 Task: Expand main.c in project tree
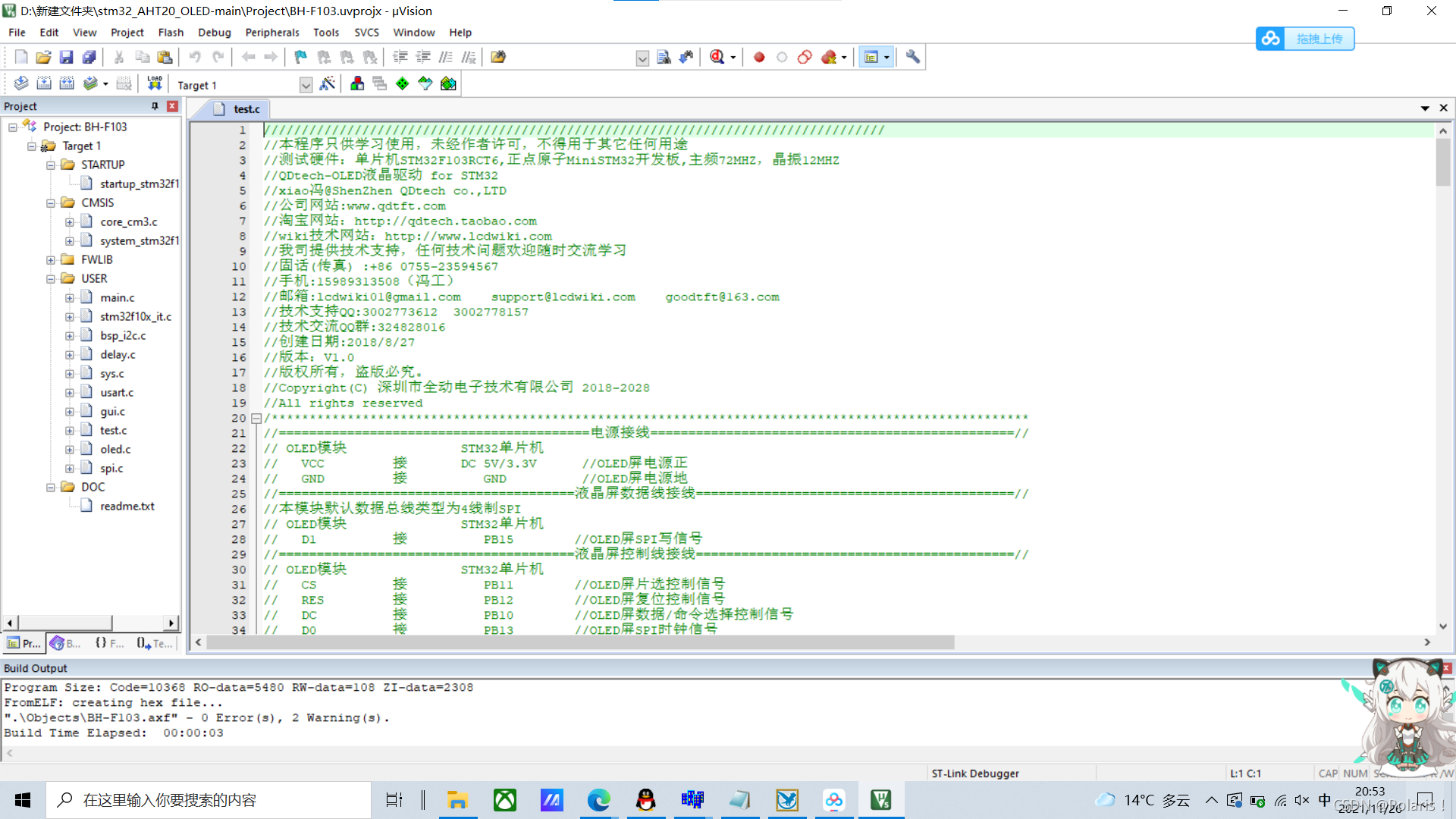point(70,298)
